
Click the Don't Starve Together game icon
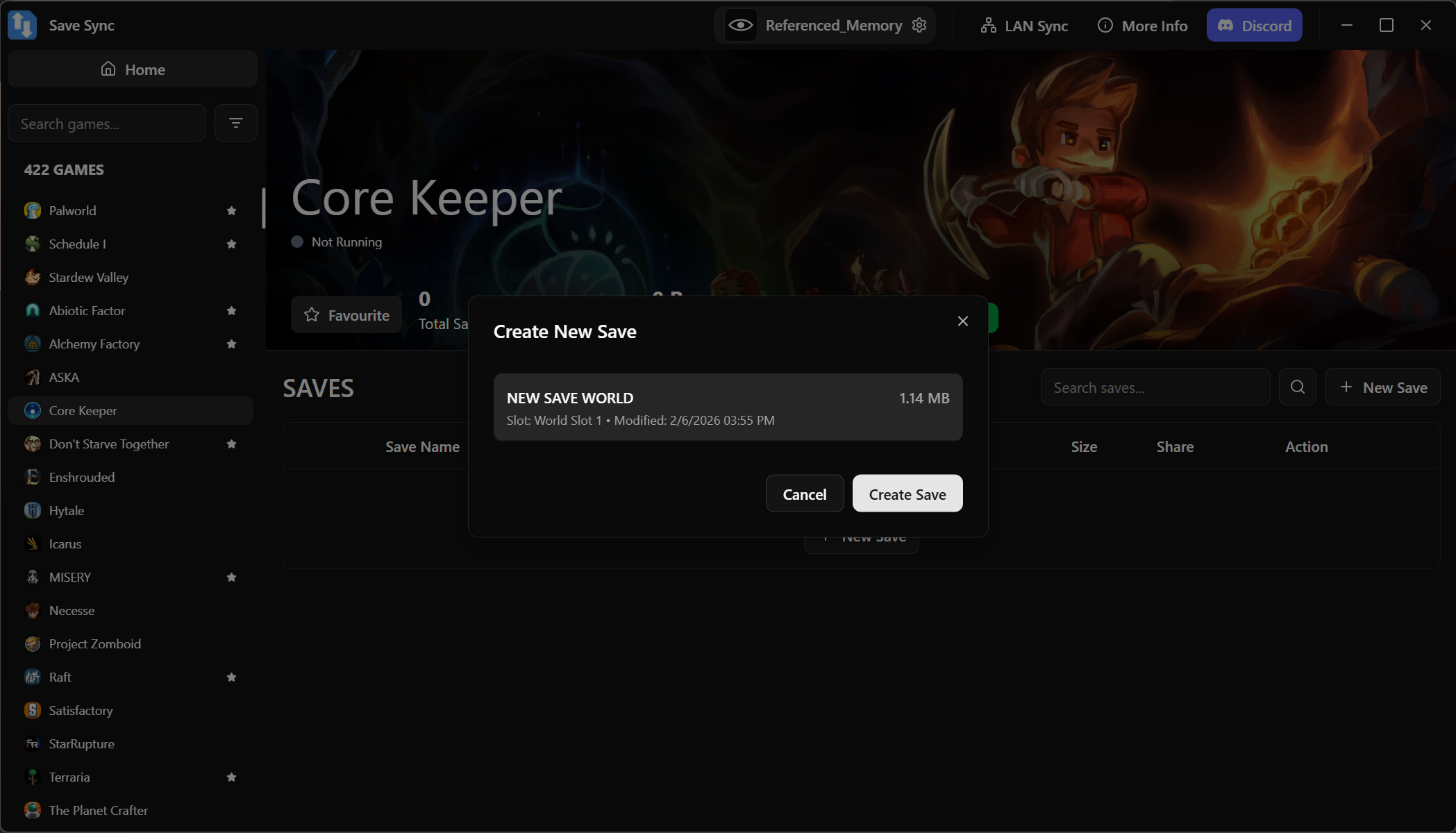click(33, 444)
